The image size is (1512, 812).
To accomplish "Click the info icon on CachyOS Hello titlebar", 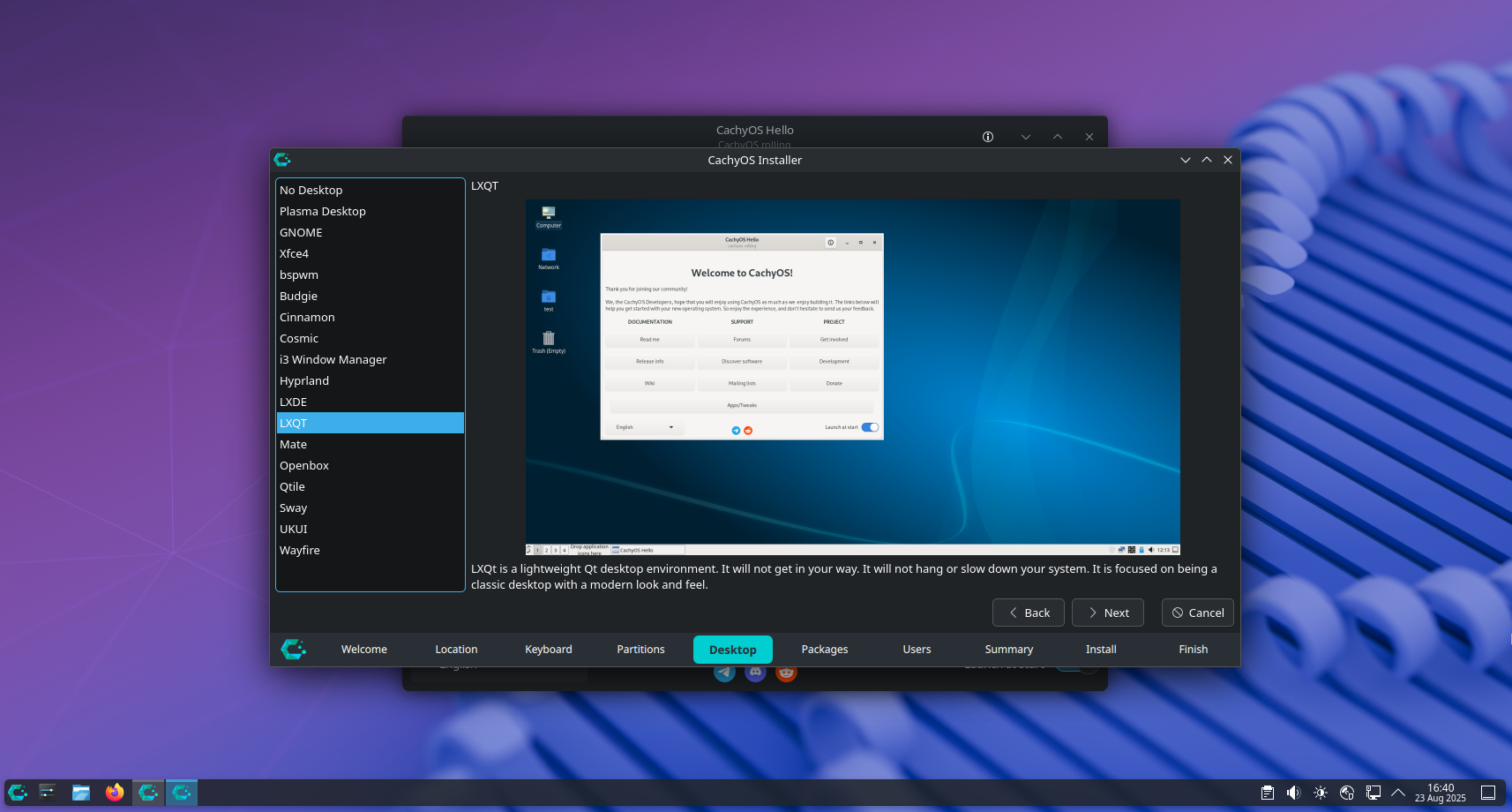I will 987,137.
